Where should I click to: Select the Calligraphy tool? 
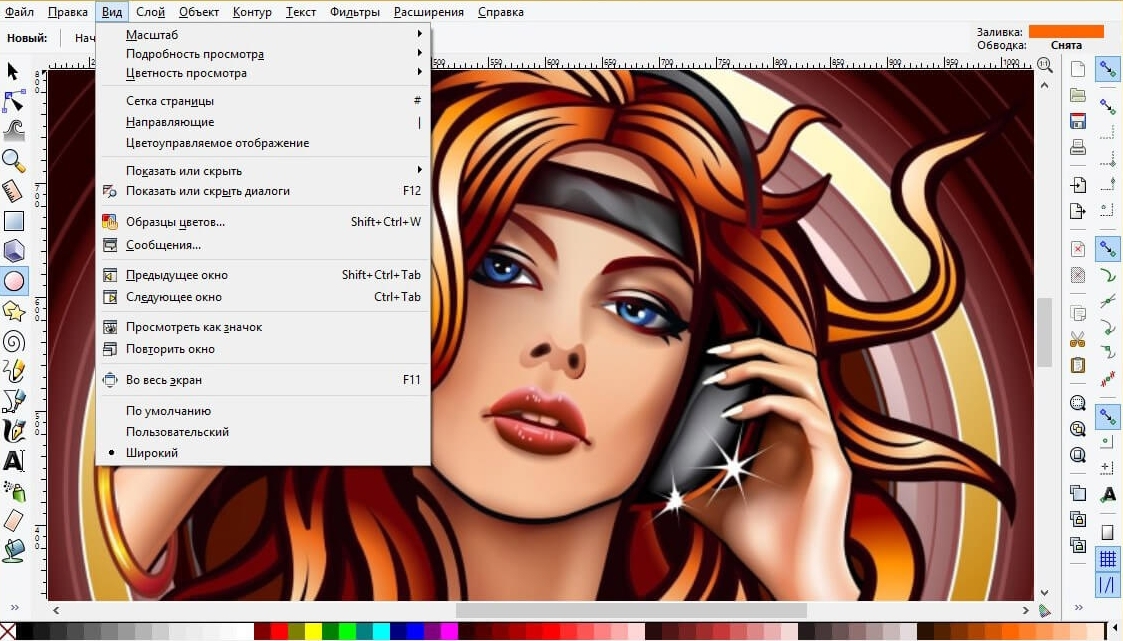coord(14,430)
